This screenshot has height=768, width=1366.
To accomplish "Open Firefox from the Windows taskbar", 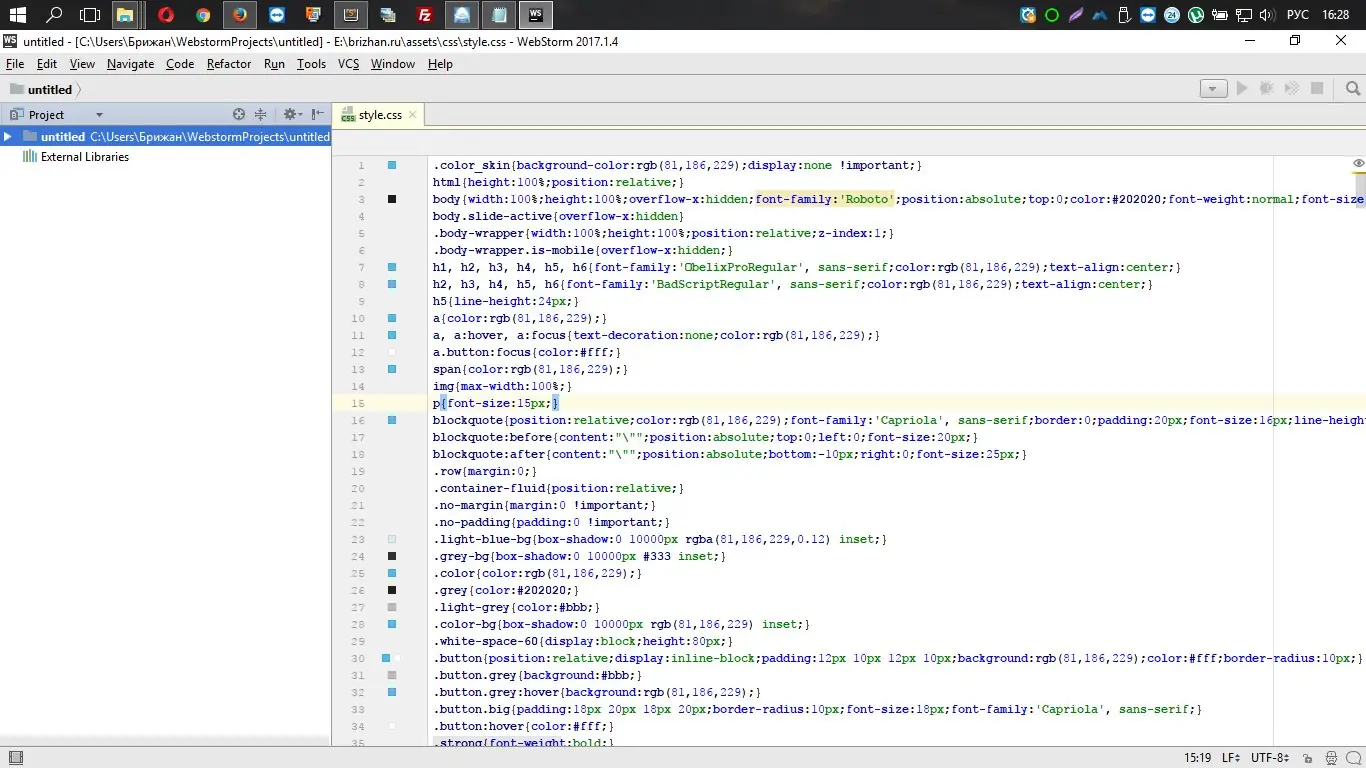I will coord(239,15).
